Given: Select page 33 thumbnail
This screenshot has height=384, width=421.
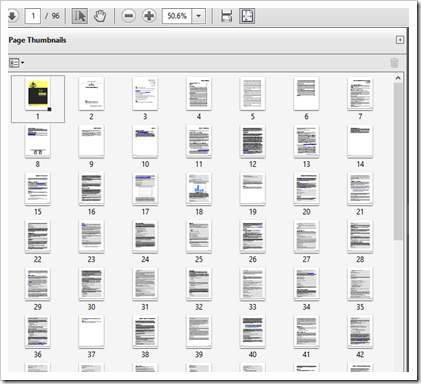Looking at the screenshot, I should (252, 285).
